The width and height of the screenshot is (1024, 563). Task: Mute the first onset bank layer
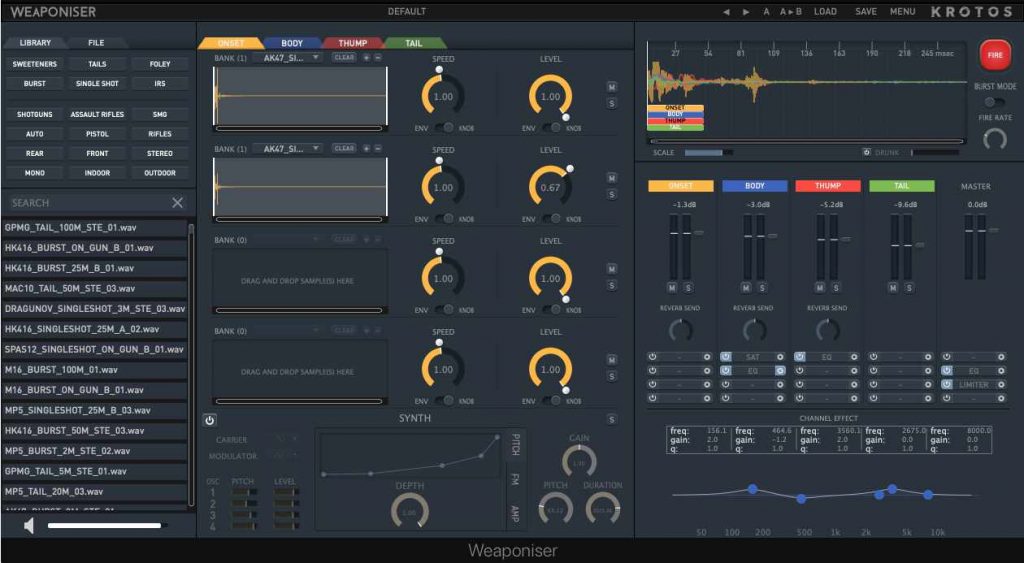pos(611,88)
